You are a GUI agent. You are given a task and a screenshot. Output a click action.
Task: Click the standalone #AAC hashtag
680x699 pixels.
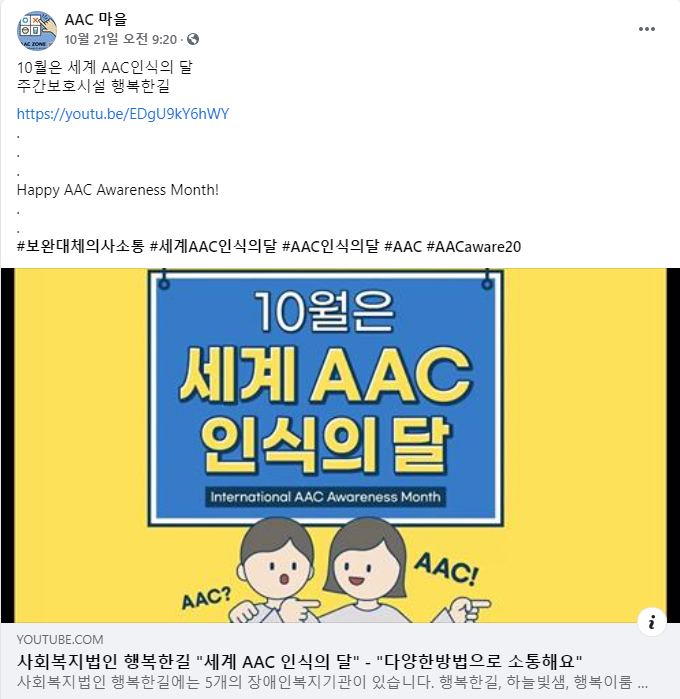click(x=403, y=247)
